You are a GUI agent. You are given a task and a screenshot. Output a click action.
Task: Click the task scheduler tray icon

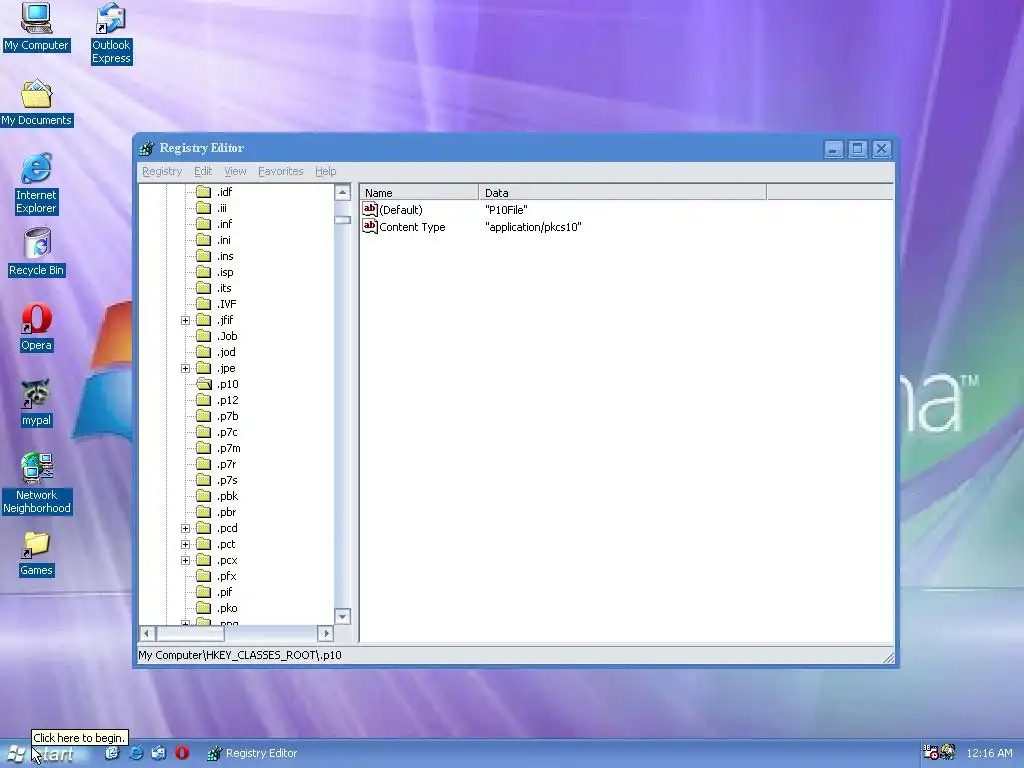tap(930, 752)
